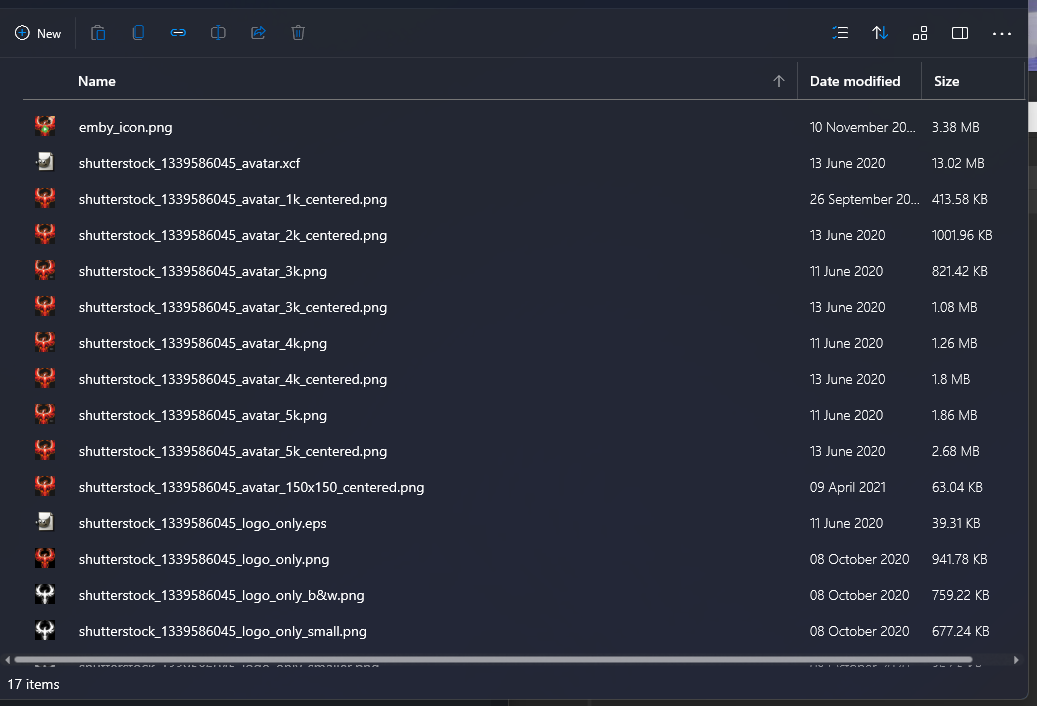Screen dimensions: 1037x706
Task: Click the sort ascending arrow indicator
Action: 778,81
